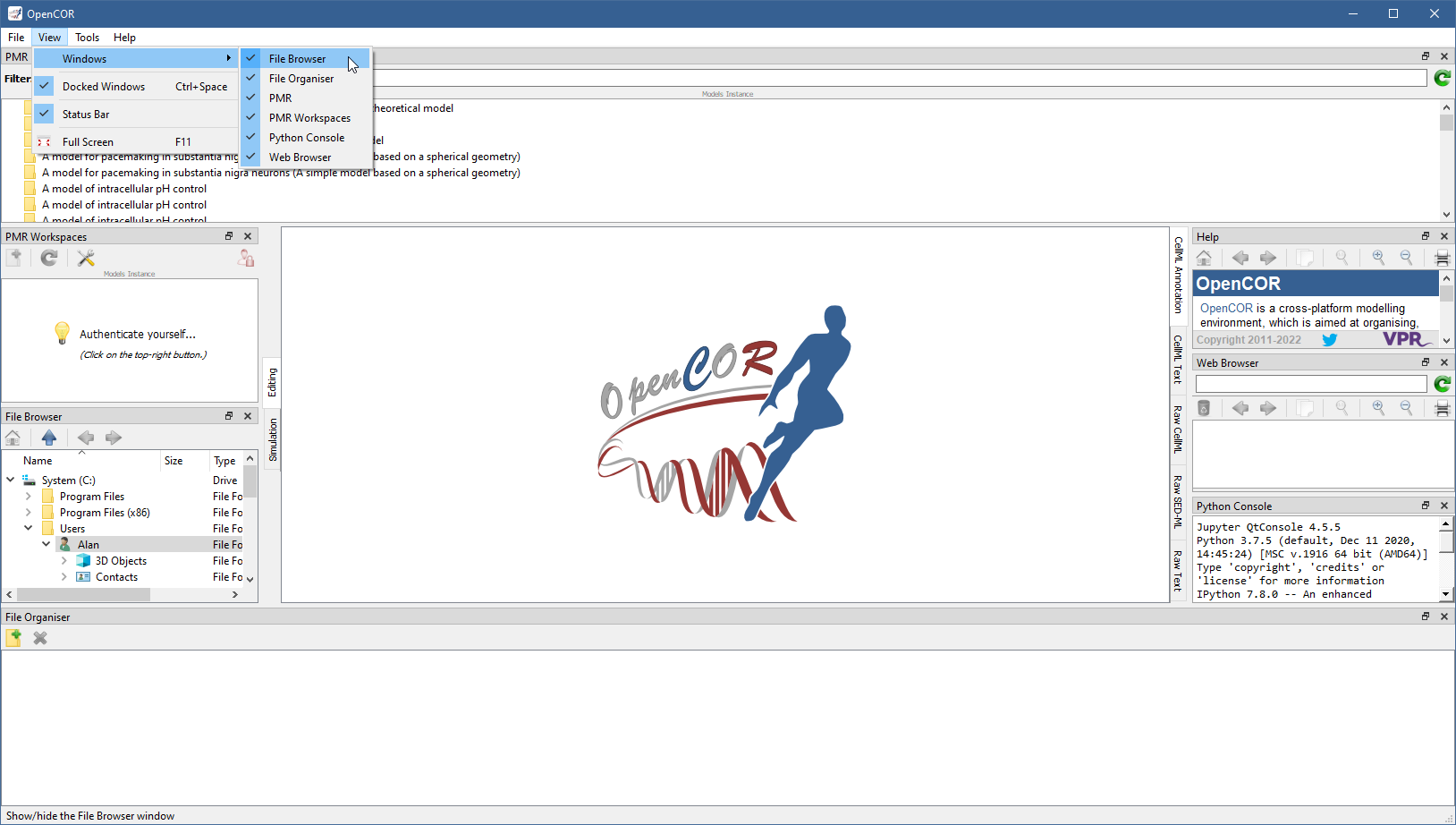Image resolution: width=1456 pixels, height=825 pixels.
Task: Click the OpenCOR link in Help
Action: 1226,309
